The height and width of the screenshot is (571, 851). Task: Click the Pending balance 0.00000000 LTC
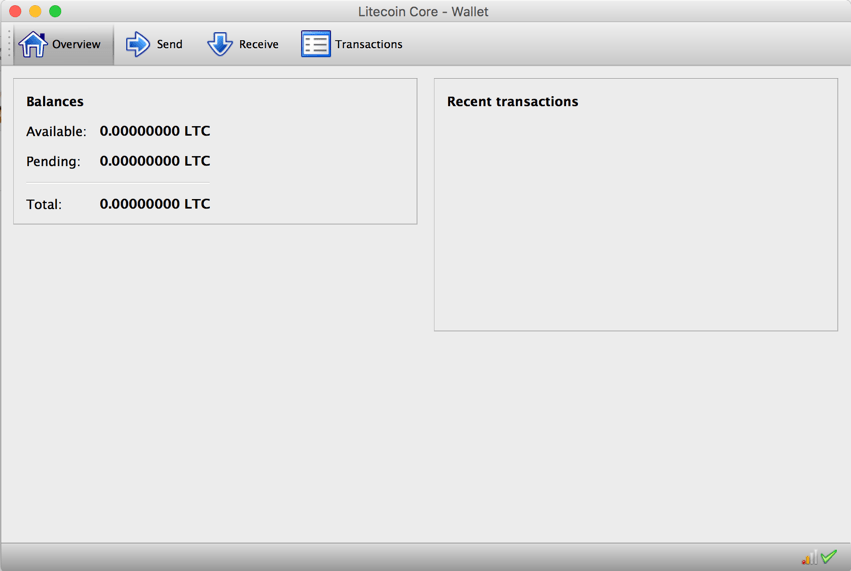155,161
